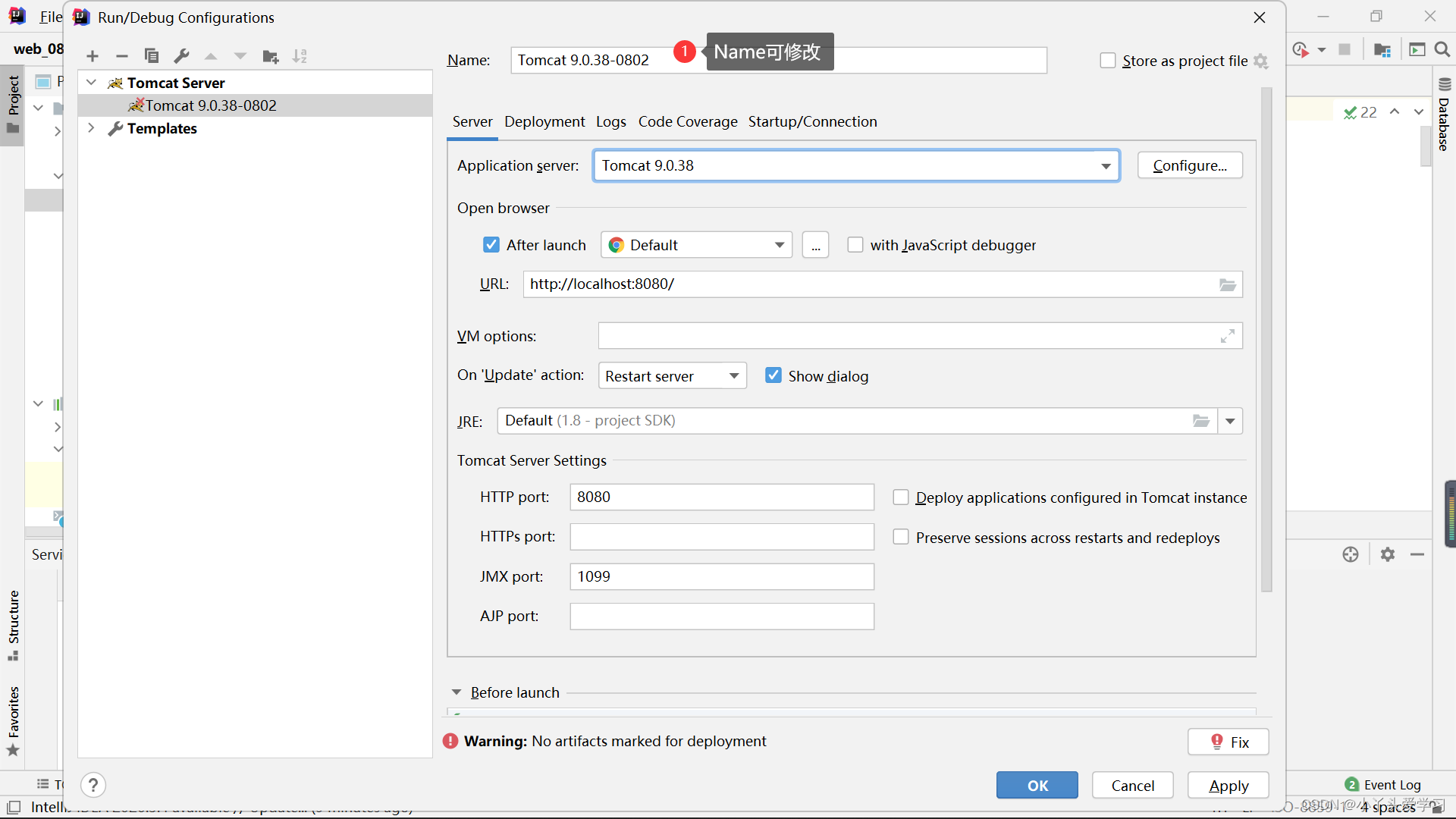Open Event Log in status bar

(1383, 785)
